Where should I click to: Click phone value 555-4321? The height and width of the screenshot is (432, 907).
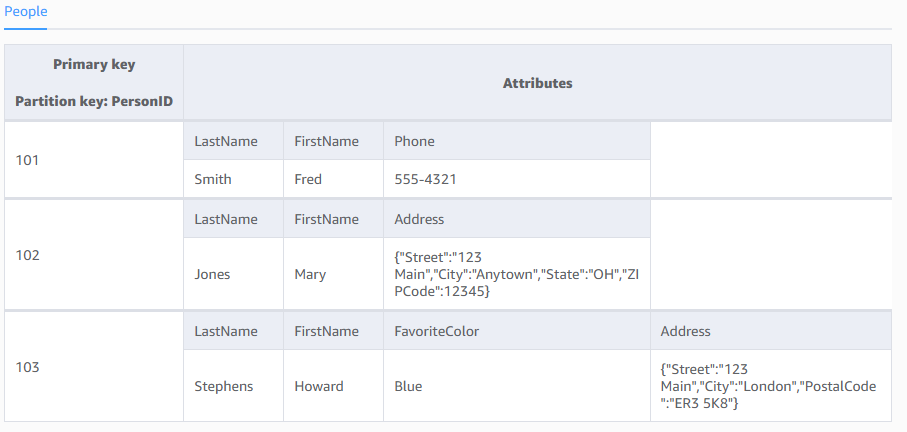(424, 179)
